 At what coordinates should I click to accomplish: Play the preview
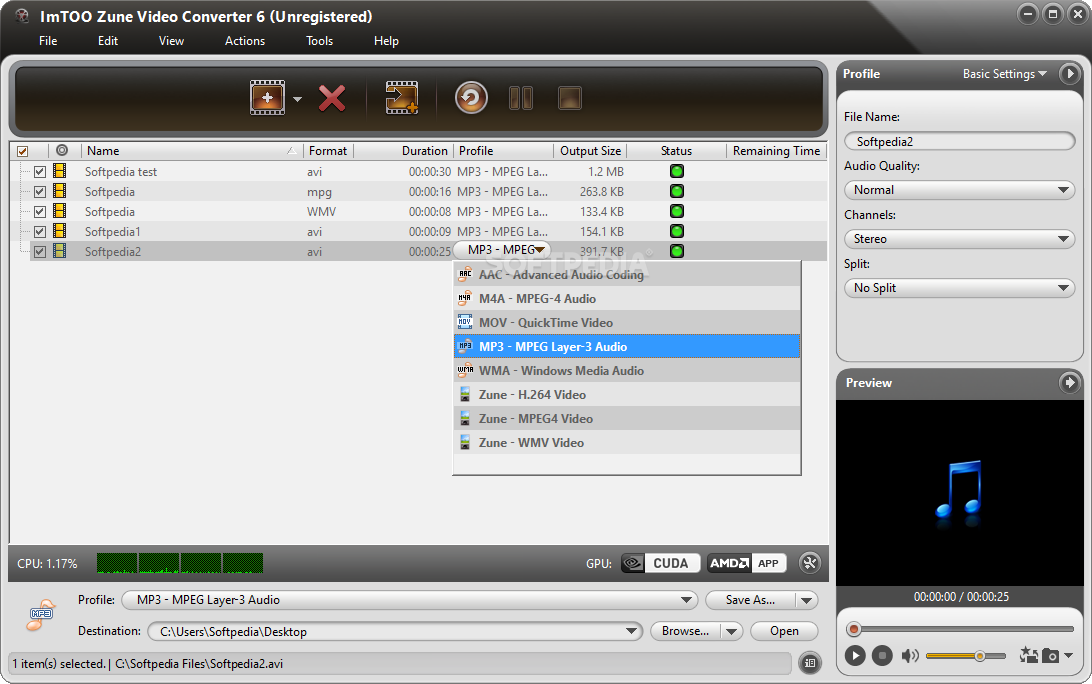855,655
